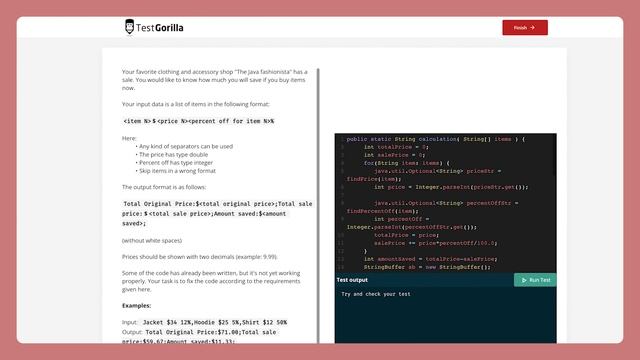The width and height of the screenshot is (640, 360).
Task: Click code line 'public static String calculation'
Action: click(x=436, y=139)
